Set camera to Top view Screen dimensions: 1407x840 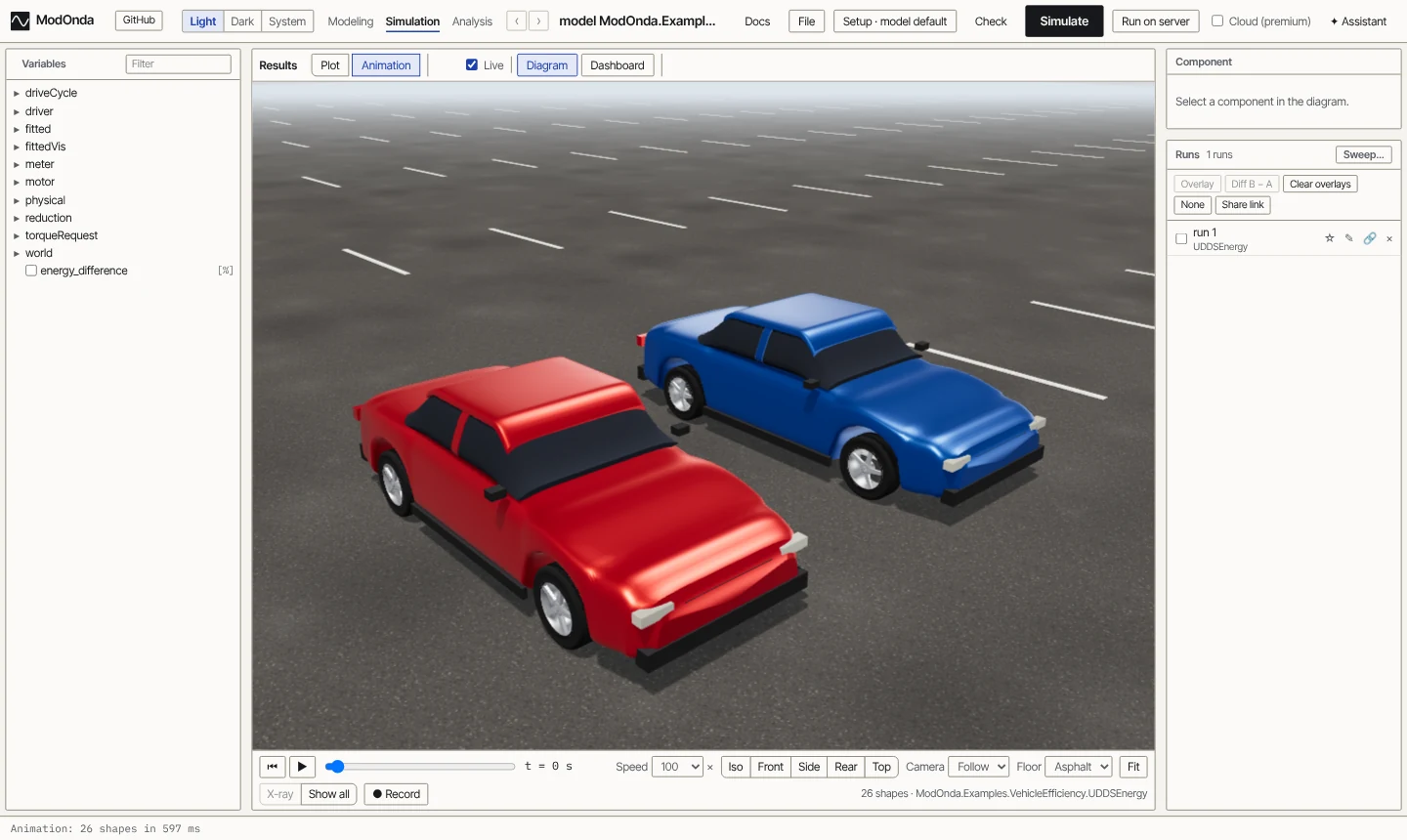coord(881,767)
